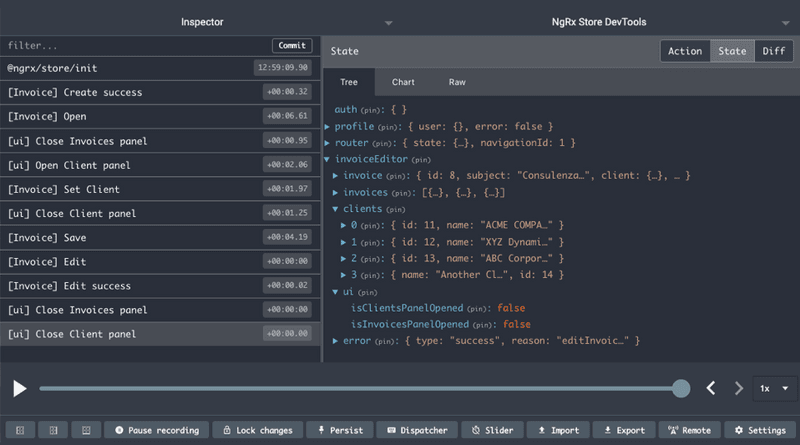Expand client 2 ABC Corpor
Image resolution: width=800 pixels, height=445 pixels.
tap(343, 258)
